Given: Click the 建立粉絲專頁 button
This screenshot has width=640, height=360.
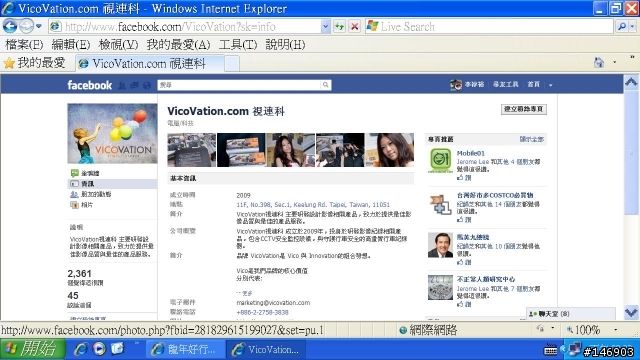Looking at the screenshot, I should [524, 109].
